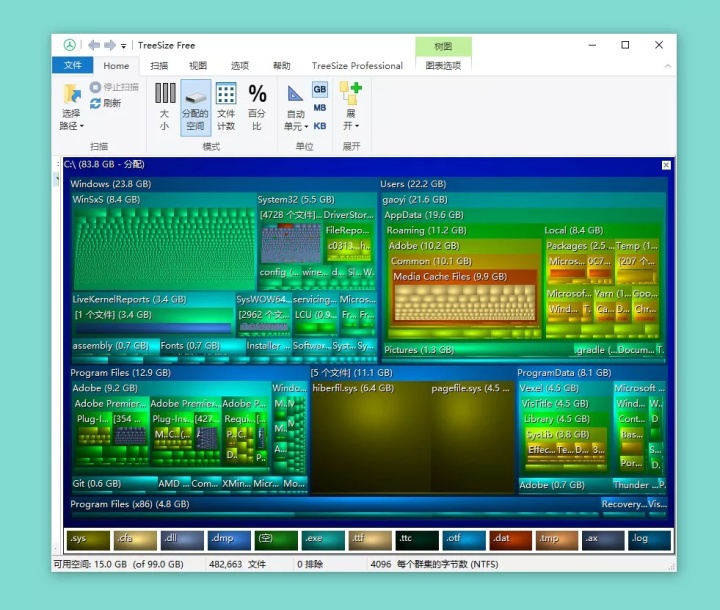The image size is (720, 610).
Task: Click the .dat legend swatch
Action: point(511,540)
